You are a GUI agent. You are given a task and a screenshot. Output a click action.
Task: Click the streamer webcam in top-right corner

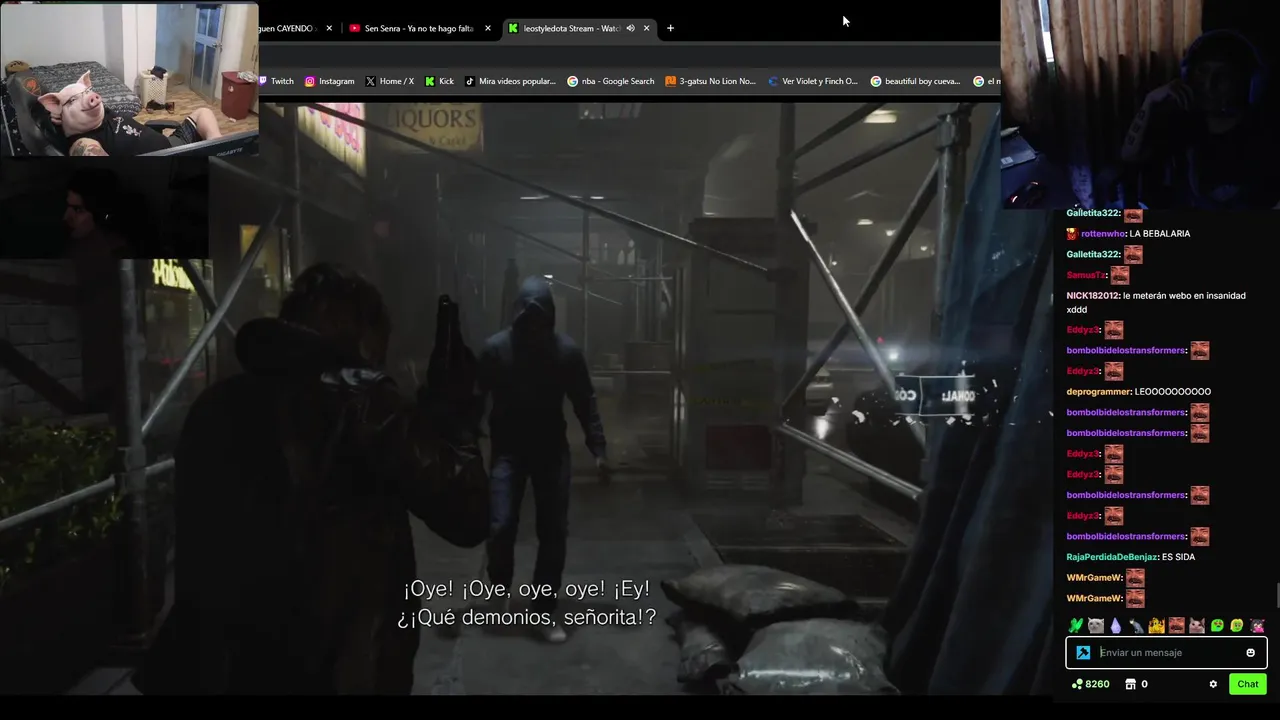click(1140, 103)
